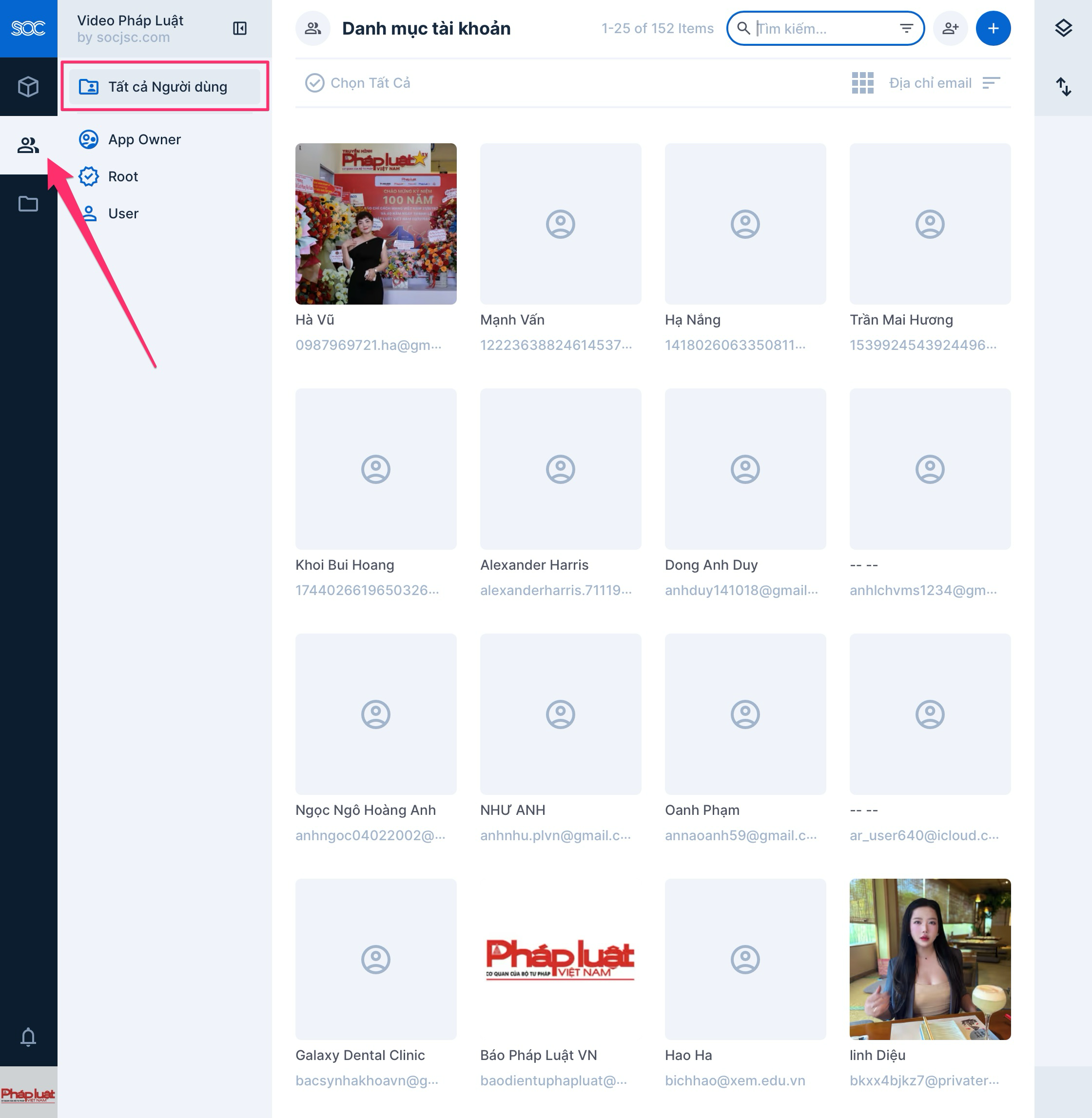The image size is (1092, 1118).
Task: Click the blue plus create button
Action: point(993,28)
